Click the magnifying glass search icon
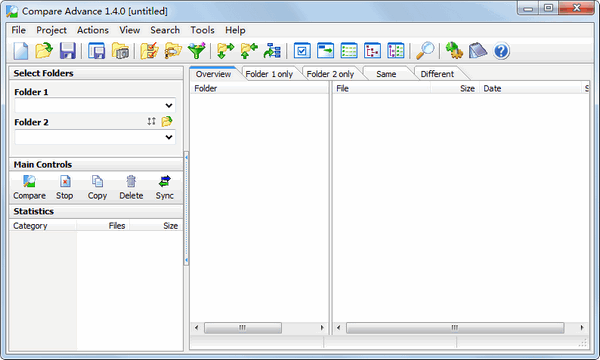The width and height of the screenshot is (600, 360). click(425, 51)
